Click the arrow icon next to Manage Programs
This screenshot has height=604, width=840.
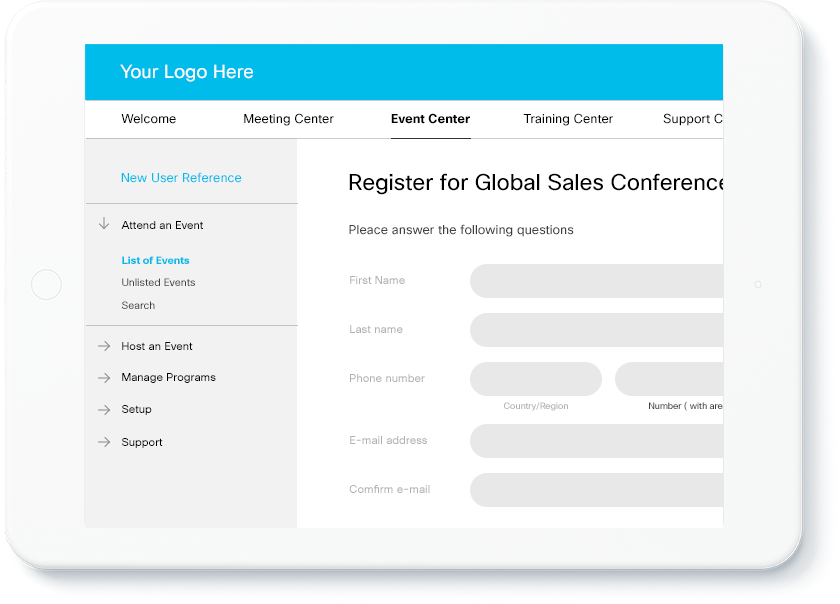click(103, 377)
